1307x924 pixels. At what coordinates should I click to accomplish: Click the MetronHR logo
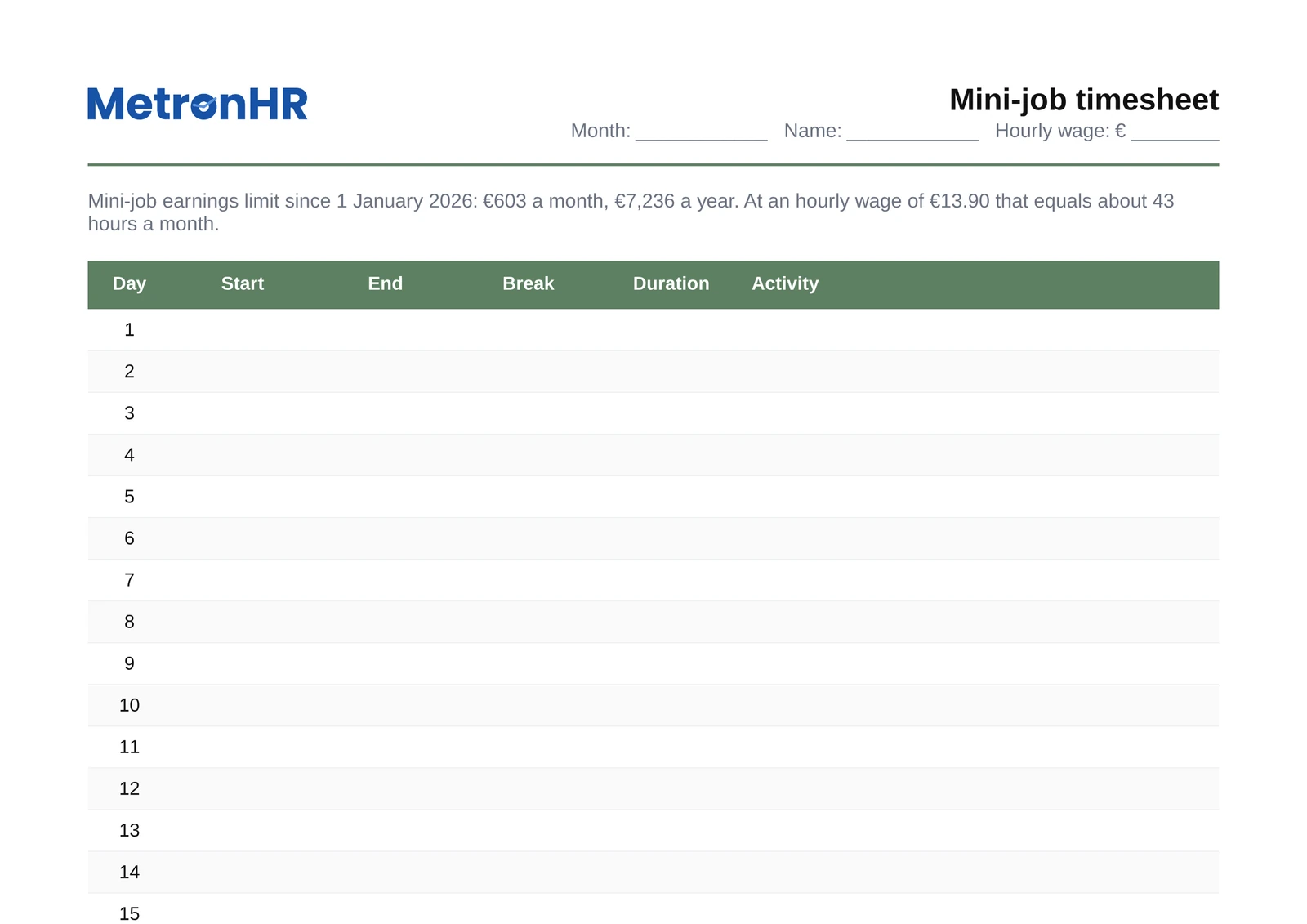tap(198, 104)
